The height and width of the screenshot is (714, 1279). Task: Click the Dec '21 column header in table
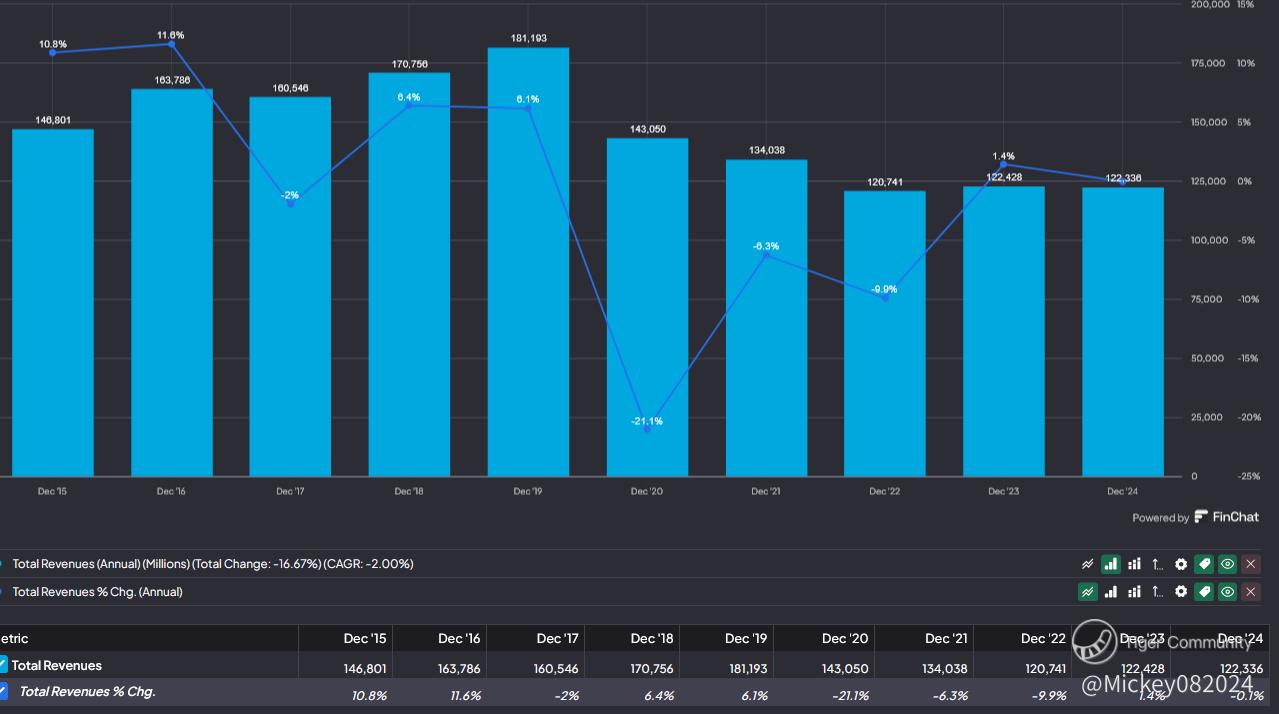945,638
